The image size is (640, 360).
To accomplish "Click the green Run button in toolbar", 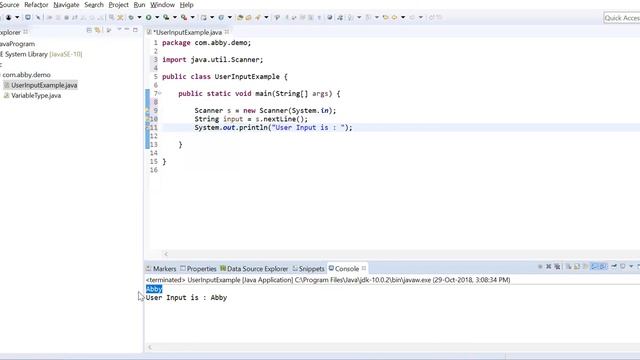I will coord(149,18).
